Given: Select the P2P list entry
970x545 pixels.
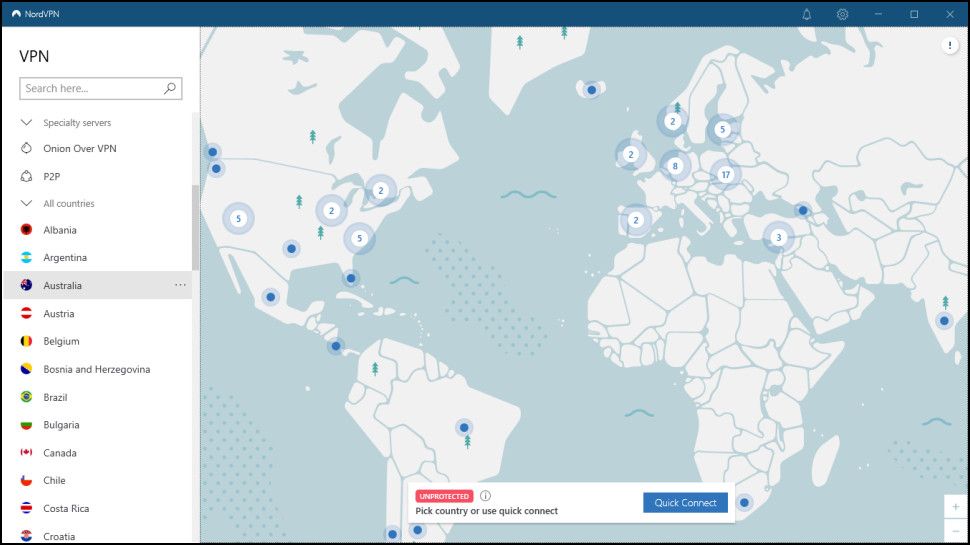Looking at the screenshot, I should tap(97, 176).
